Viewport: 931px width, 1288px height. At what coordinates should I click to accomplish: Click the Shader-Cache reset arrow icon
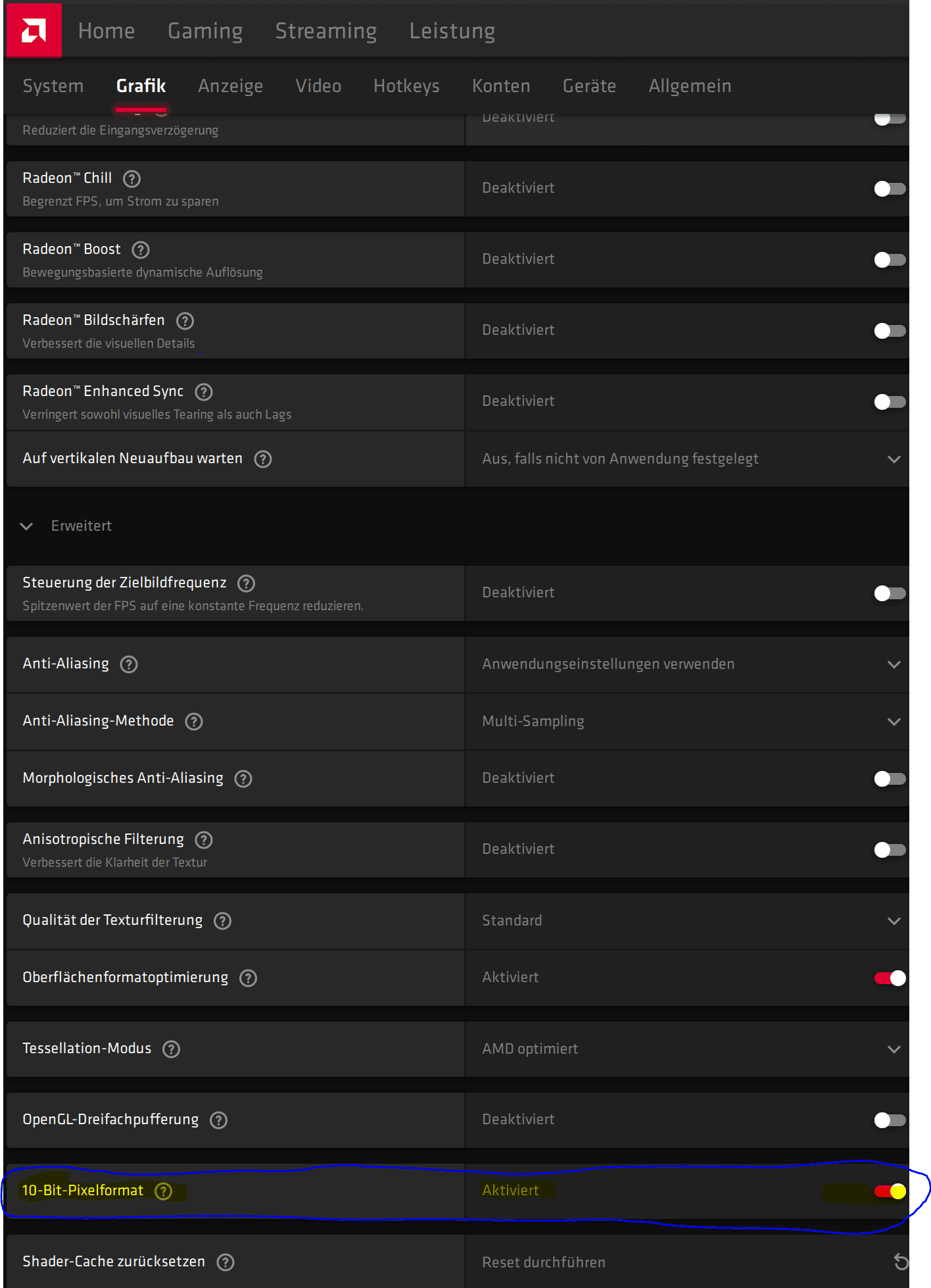pyautogui.click(x=900, y=1262)
